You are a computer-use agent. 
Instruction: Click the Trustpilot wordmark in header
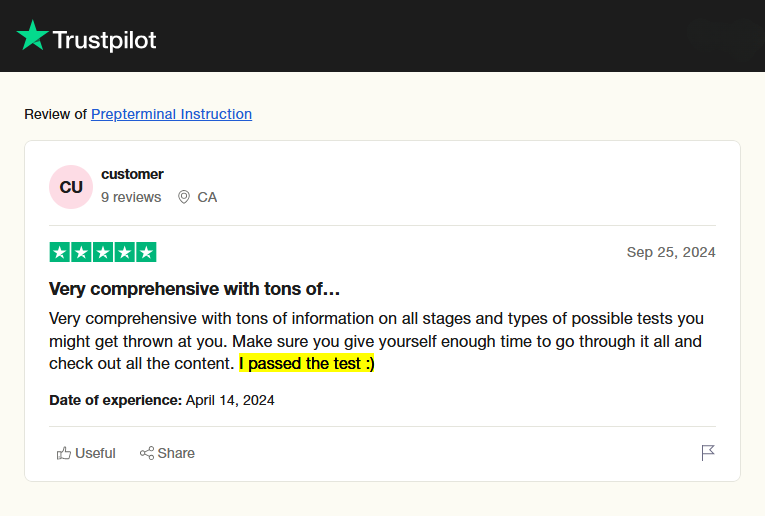pos(104,40)
